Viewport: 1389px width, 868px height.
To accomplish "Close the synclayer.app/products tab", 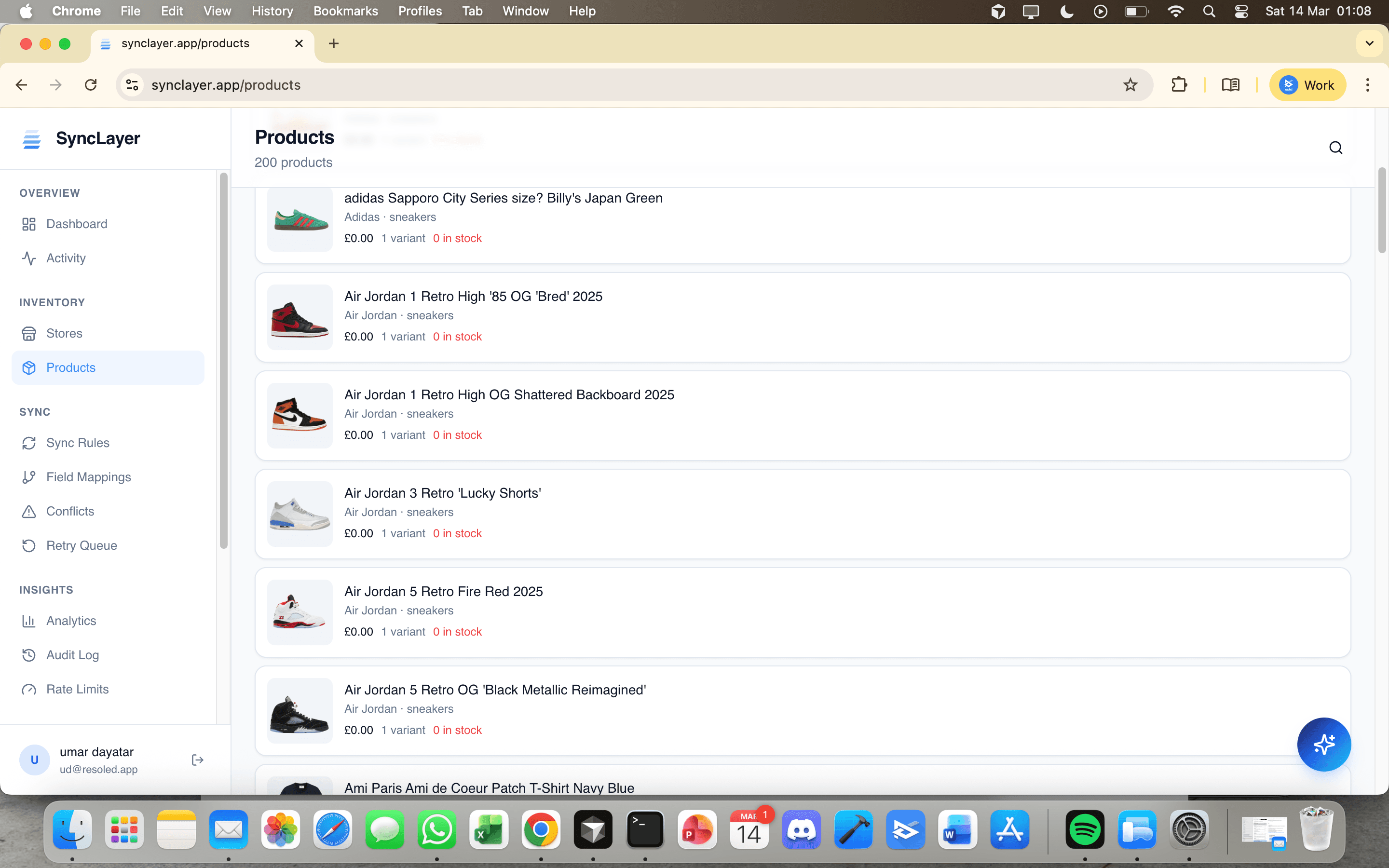I will (299, 43).
